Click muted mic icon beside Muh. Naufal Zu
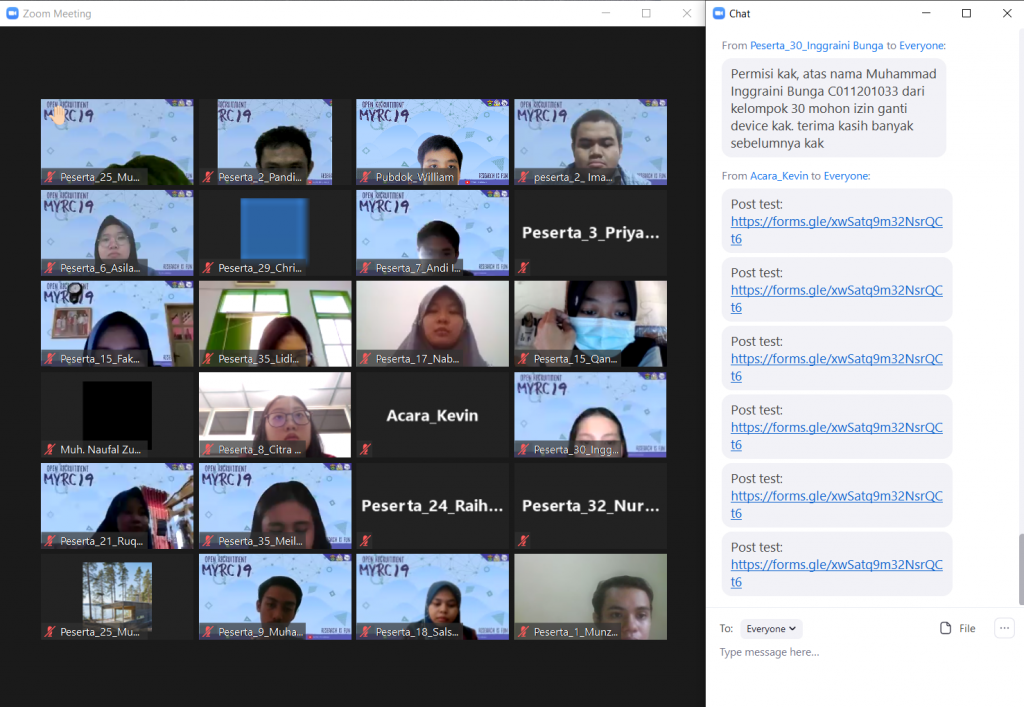The height and width of the screenshot is (707, 1024). (x=50, y=449)
